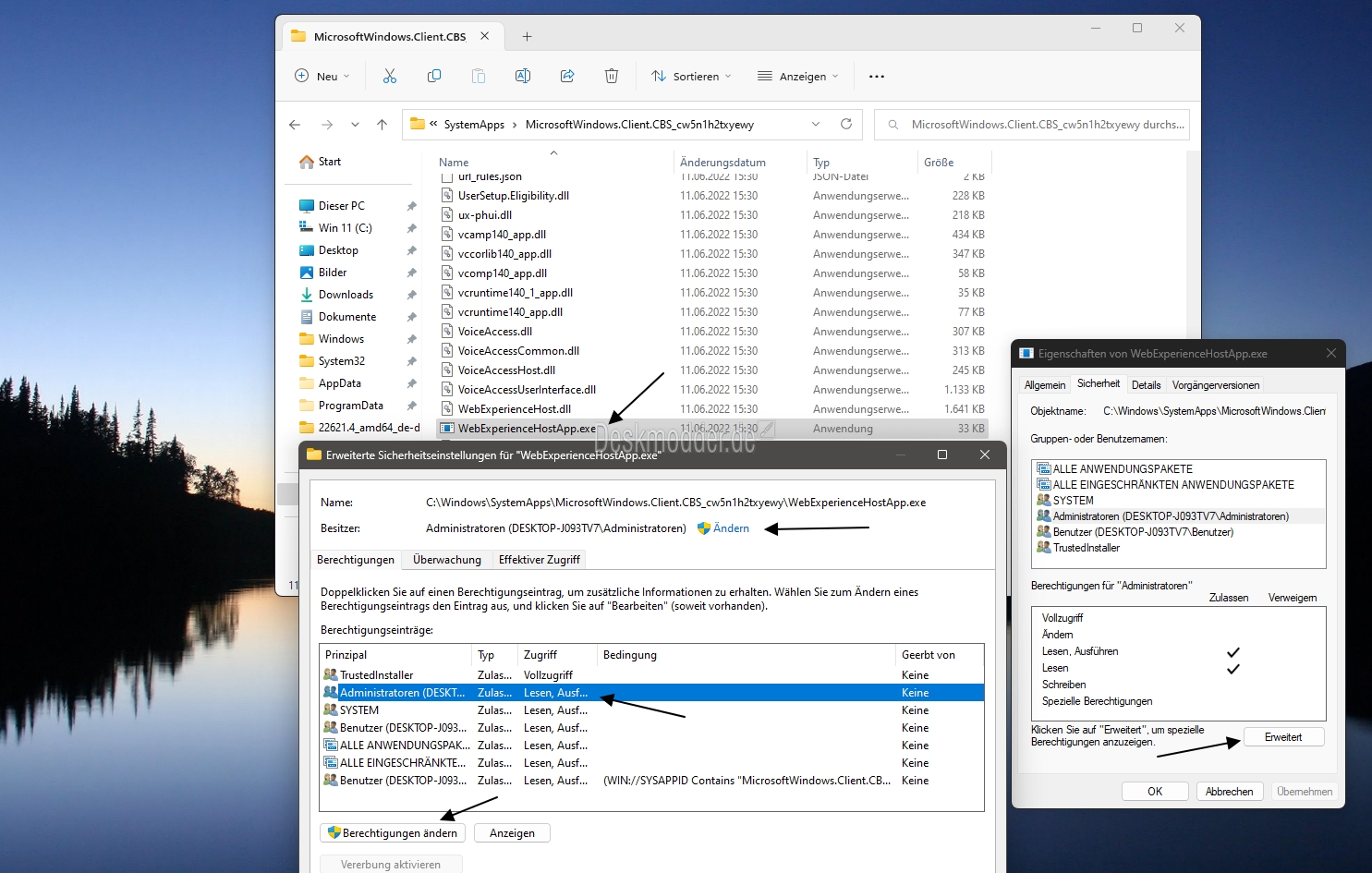Open the Details tab in properties
Screen dimensions: 1372x873
point(1146,385)
